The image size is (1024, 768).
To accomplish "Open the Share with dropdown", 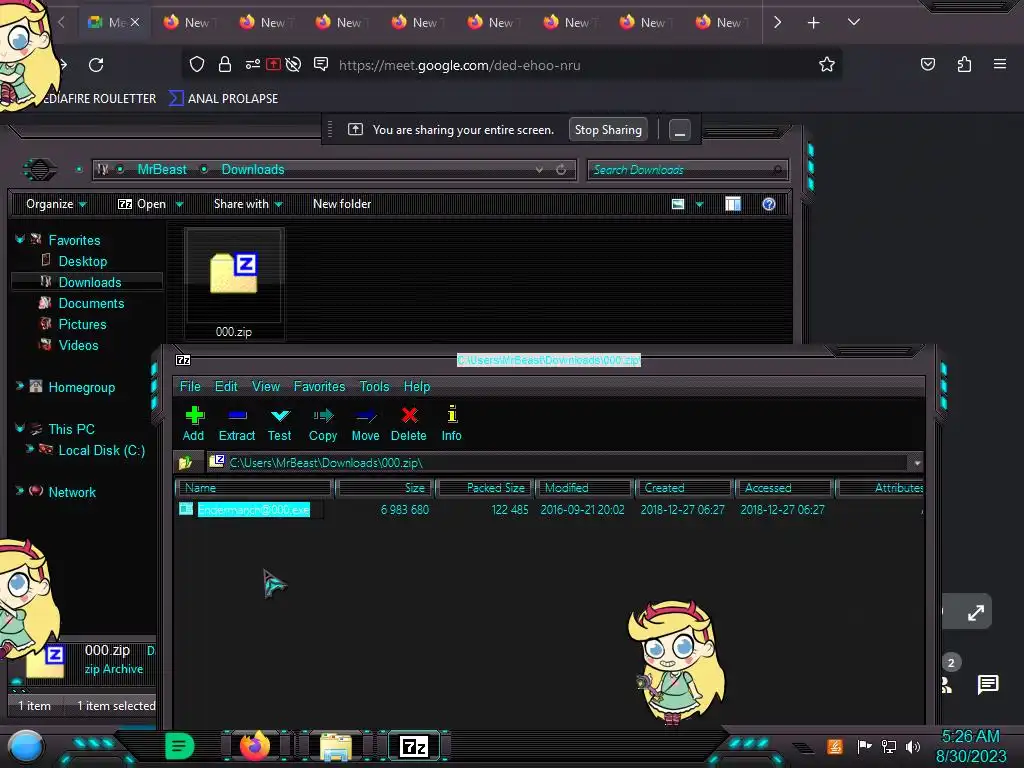I will [x=248, y=204].
